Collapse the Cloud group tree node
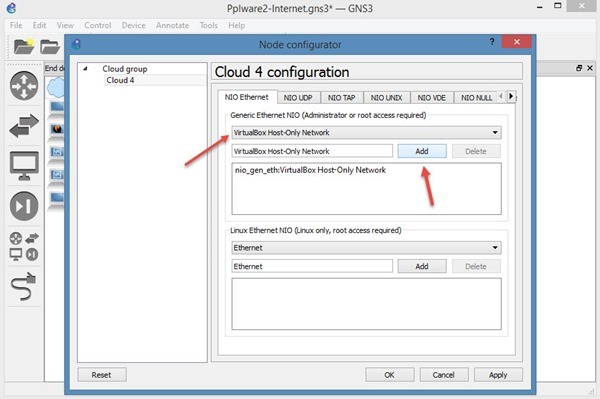600x399 pixels. point(85,69)
